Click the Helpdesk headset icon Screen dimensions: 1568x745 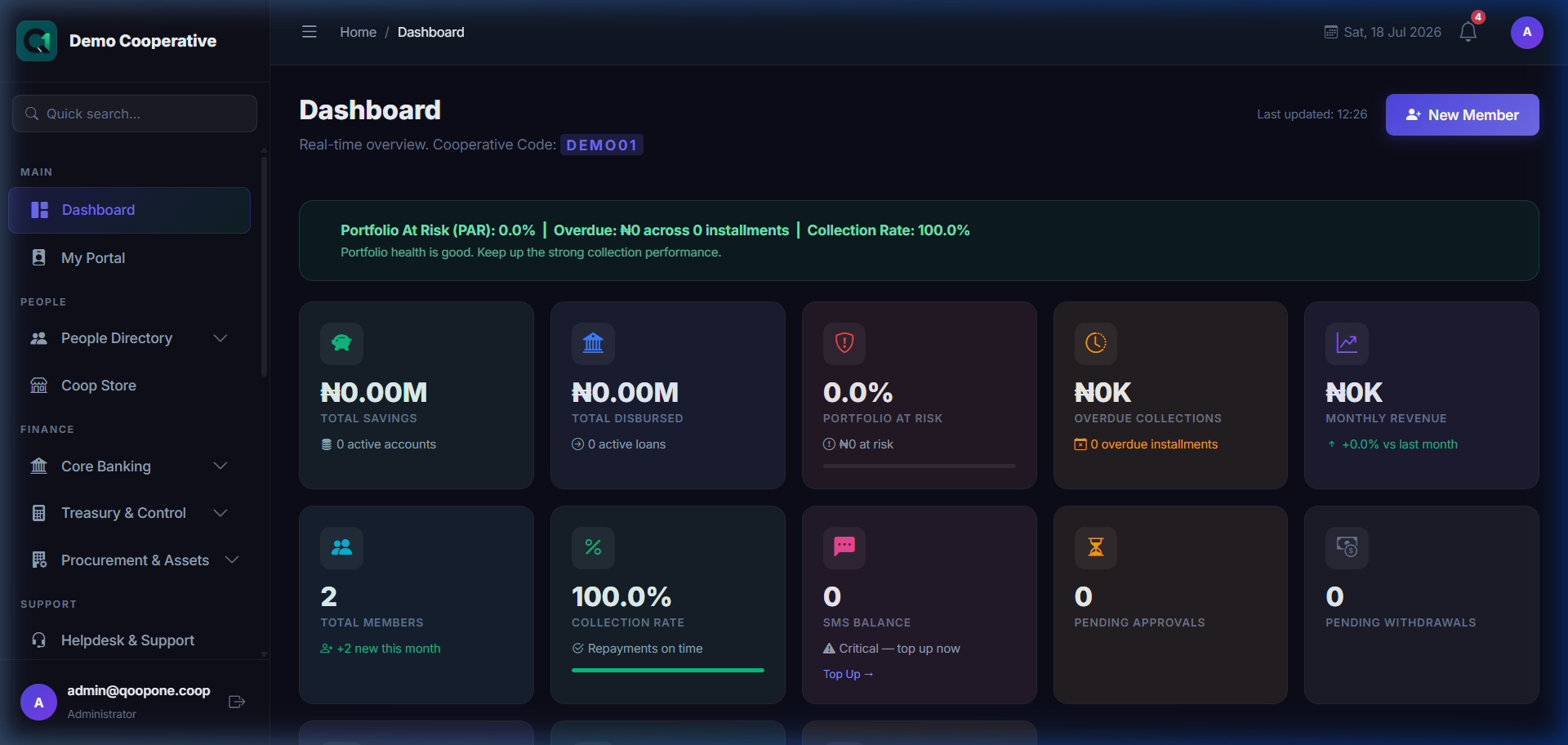[38, 640]
